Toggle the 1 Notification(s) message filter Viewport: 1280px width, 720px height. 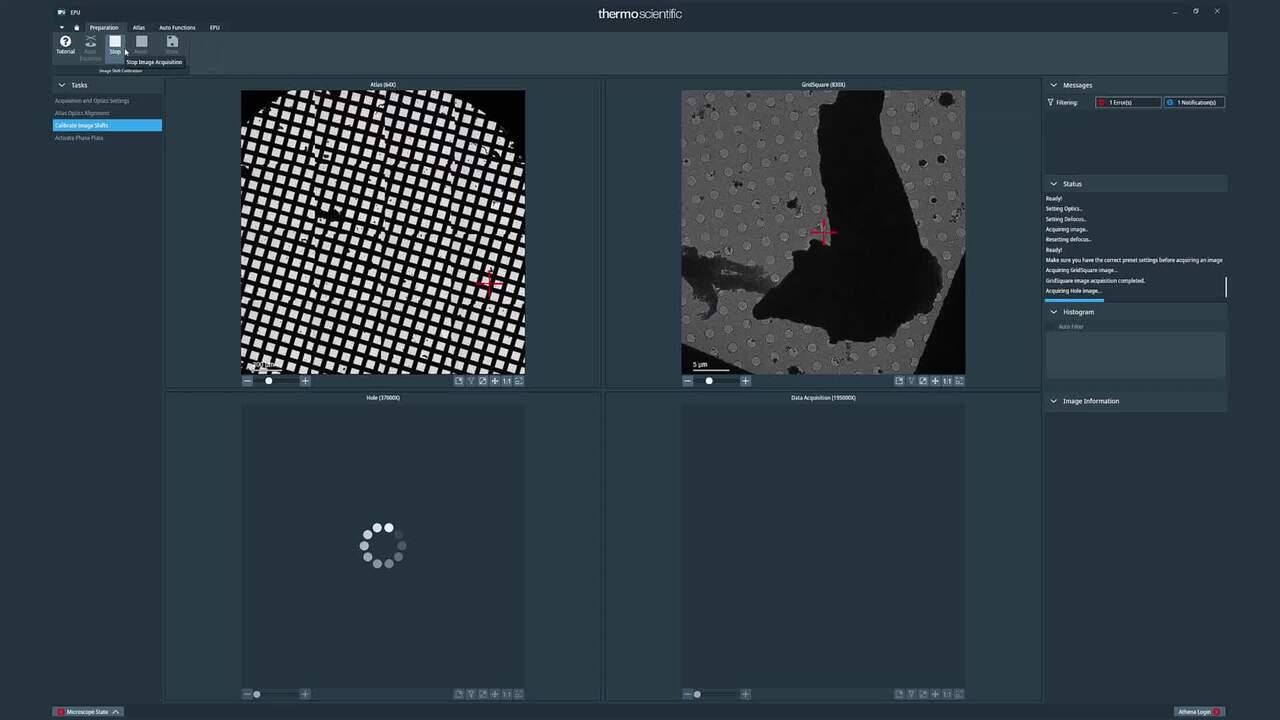(1194, 102)
